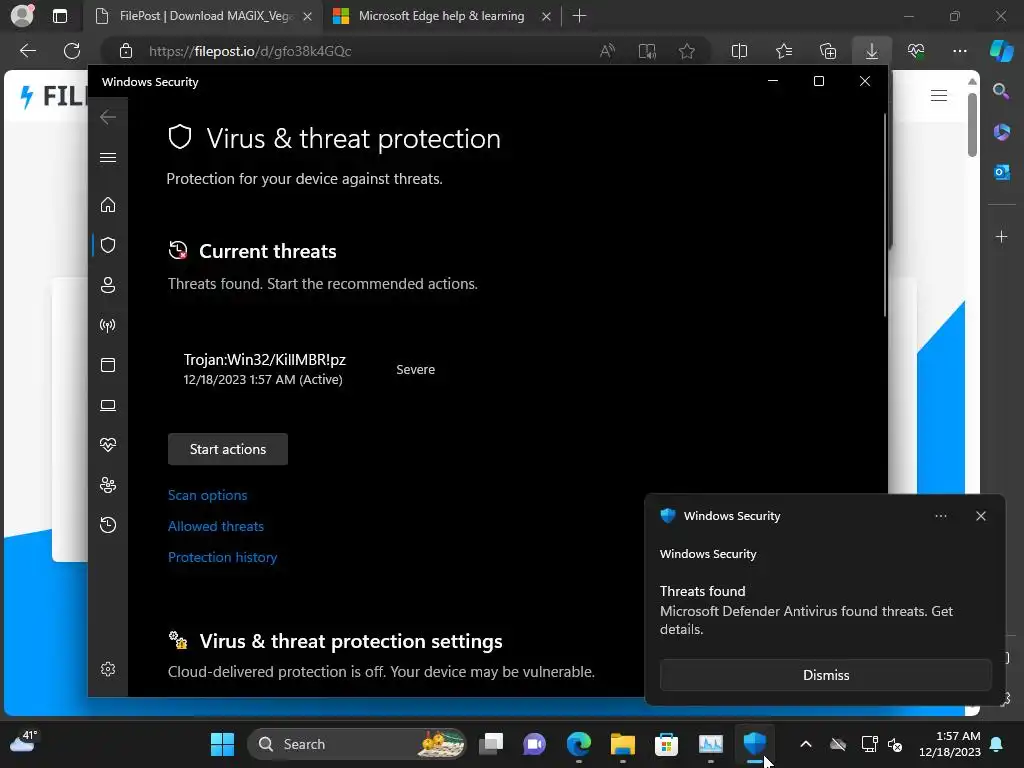Open FilePost page hamburger menu
The width and height of the screenshot is (1024, 768).
tap(938, 96)
